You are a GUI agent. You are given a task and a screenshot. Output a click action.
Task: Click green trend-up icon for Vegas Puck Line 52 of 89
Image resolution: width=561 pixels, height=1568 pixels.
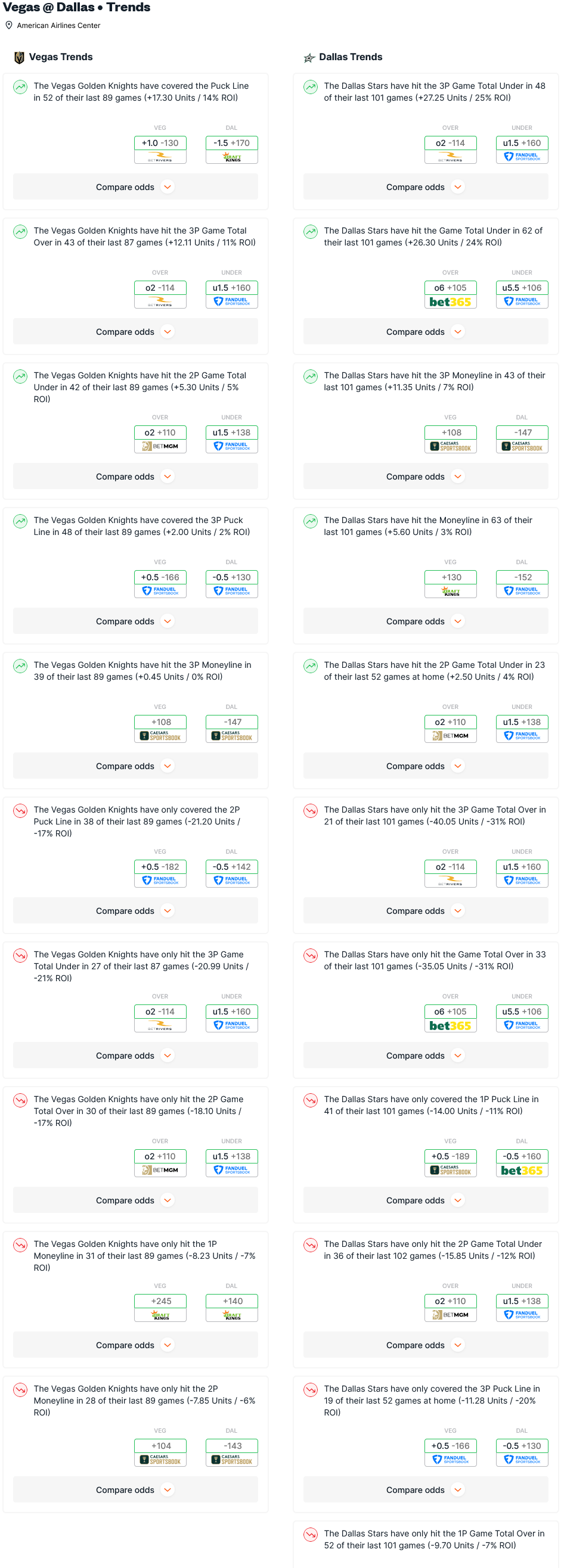[x=20, y=87]
